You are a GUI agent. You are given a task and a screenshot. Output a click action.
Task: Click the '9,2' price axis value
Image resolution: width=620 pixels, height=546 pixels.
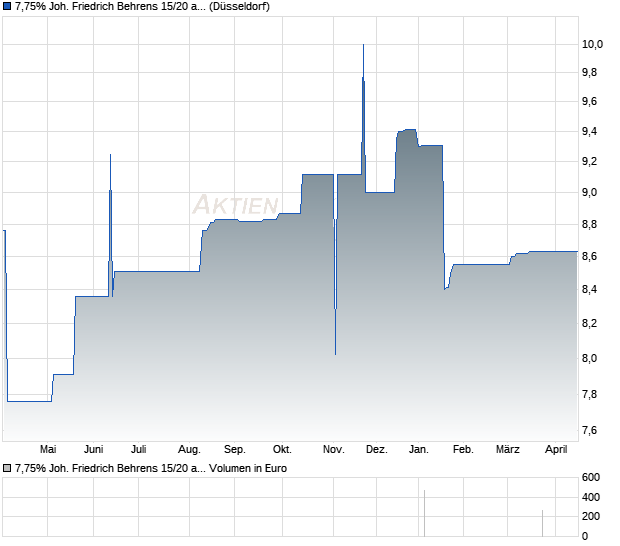coord(589,161)
